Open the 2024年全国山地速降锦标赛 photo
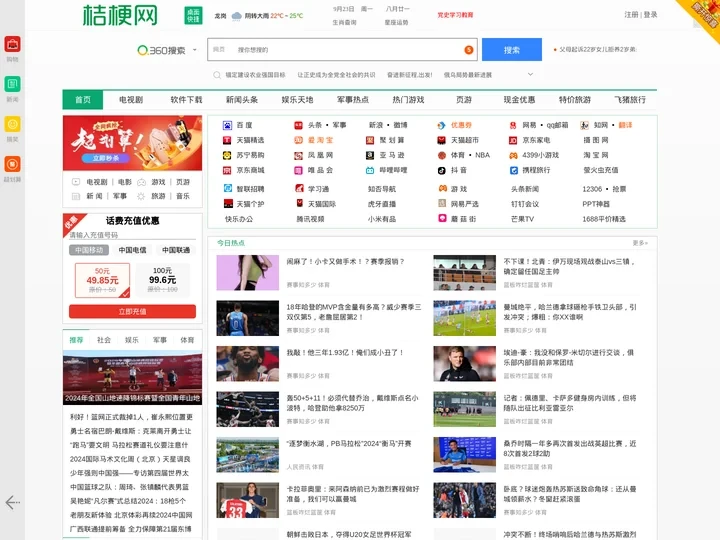The height and width of the screenshot is (540, 720). [132, 378]
